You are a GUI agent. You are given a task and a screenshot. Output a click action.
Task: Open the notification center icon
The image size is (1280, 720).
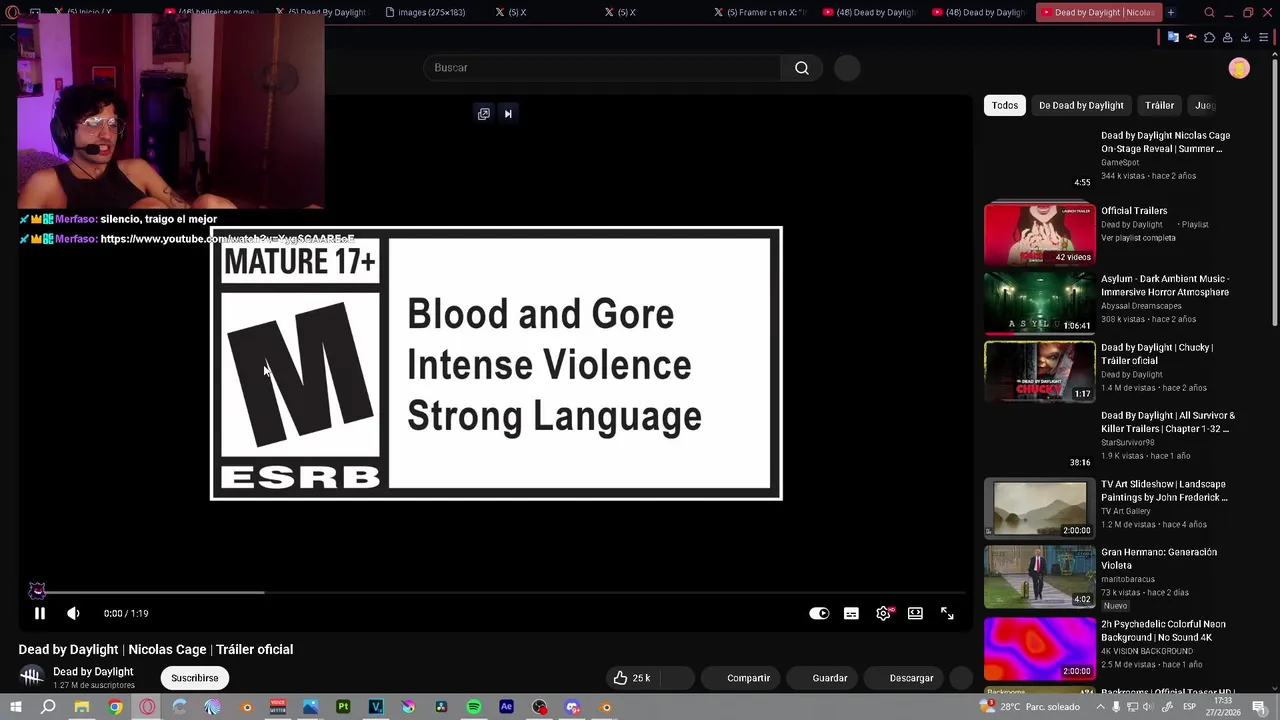point(1258,707)
